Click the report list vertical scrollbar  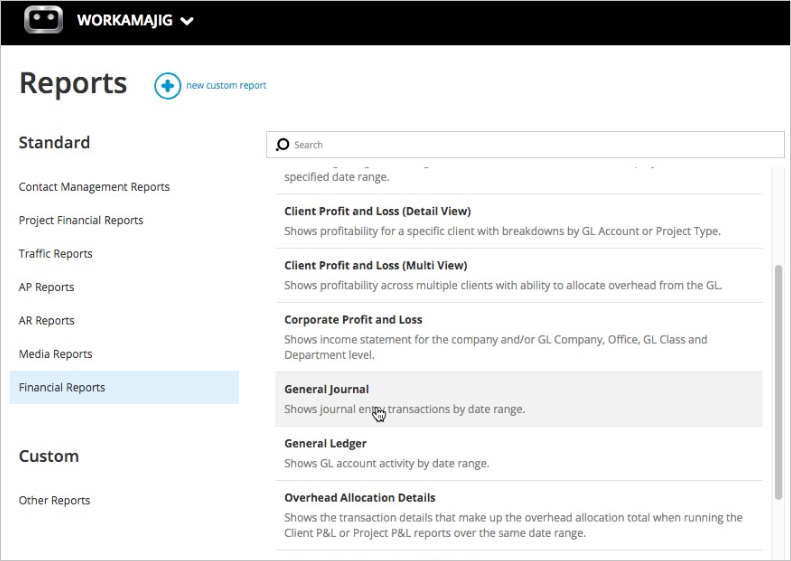(779, 380)
